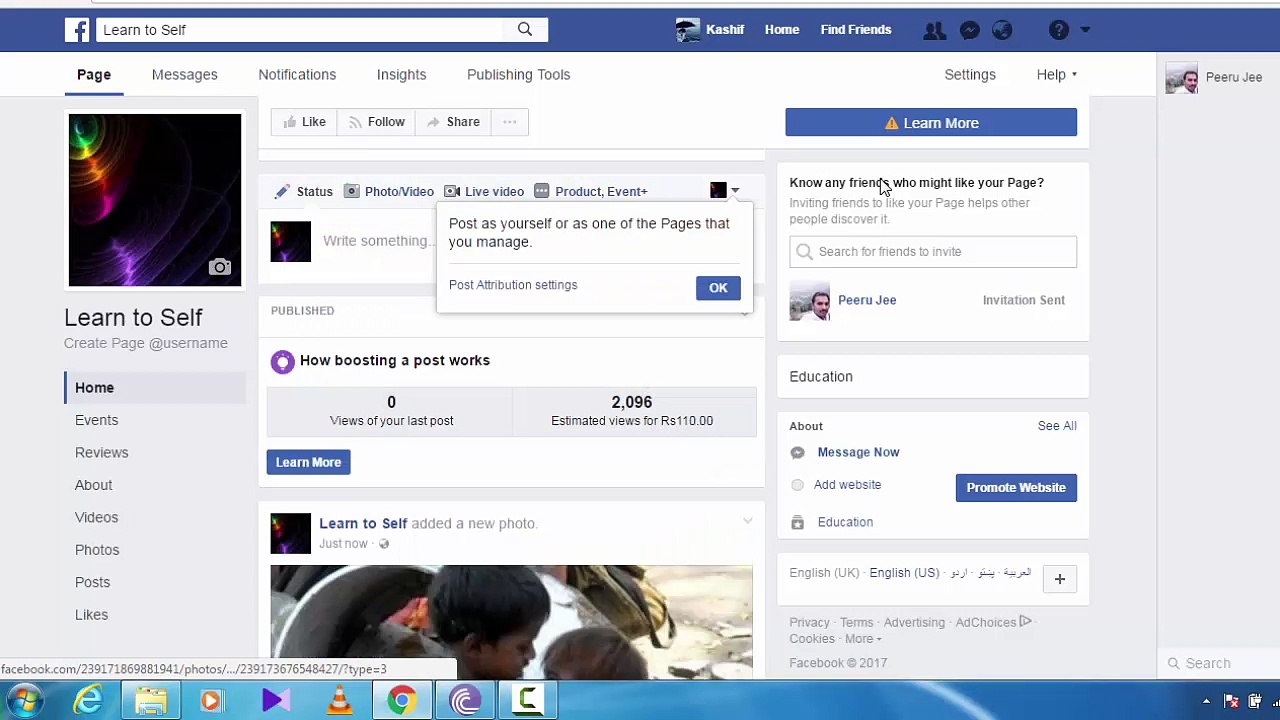Click See All in About section

[x=1057, y=426]
